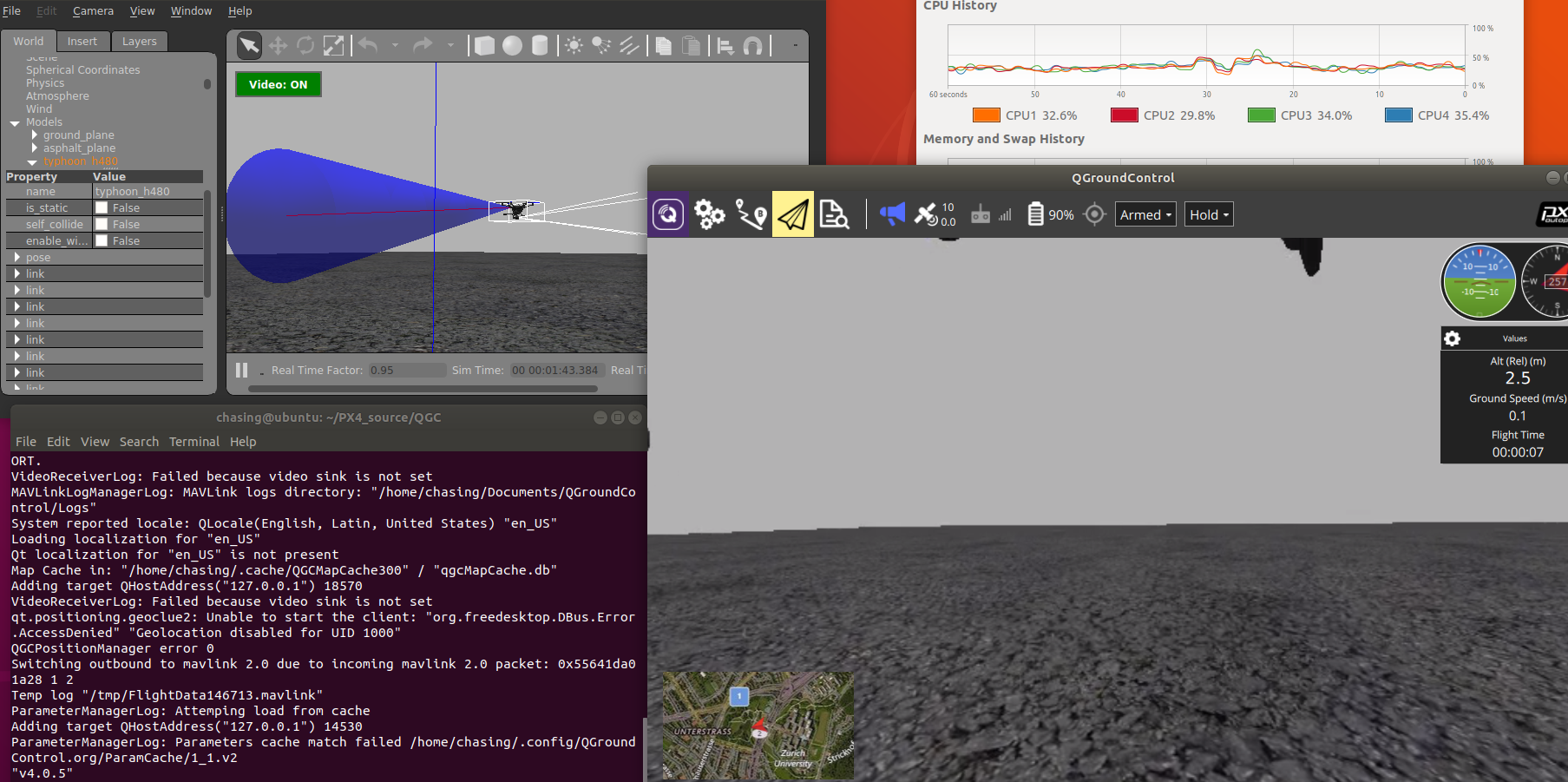
Task: Click the Gazebo copy icon
Action: point(664,46)
